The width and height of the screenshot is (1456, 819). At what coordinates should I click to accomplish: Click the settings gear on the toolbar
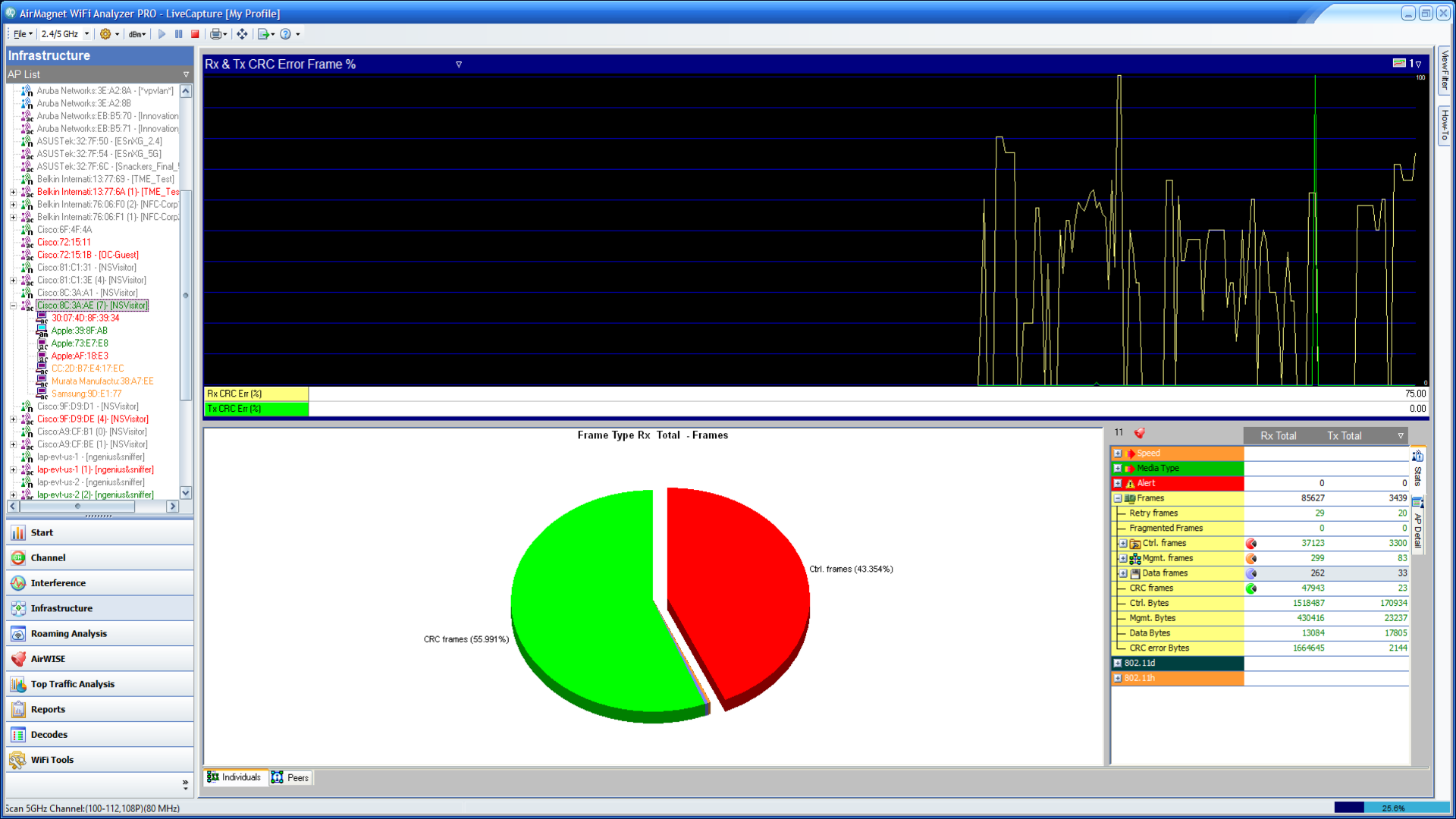(x=104, y=33)
